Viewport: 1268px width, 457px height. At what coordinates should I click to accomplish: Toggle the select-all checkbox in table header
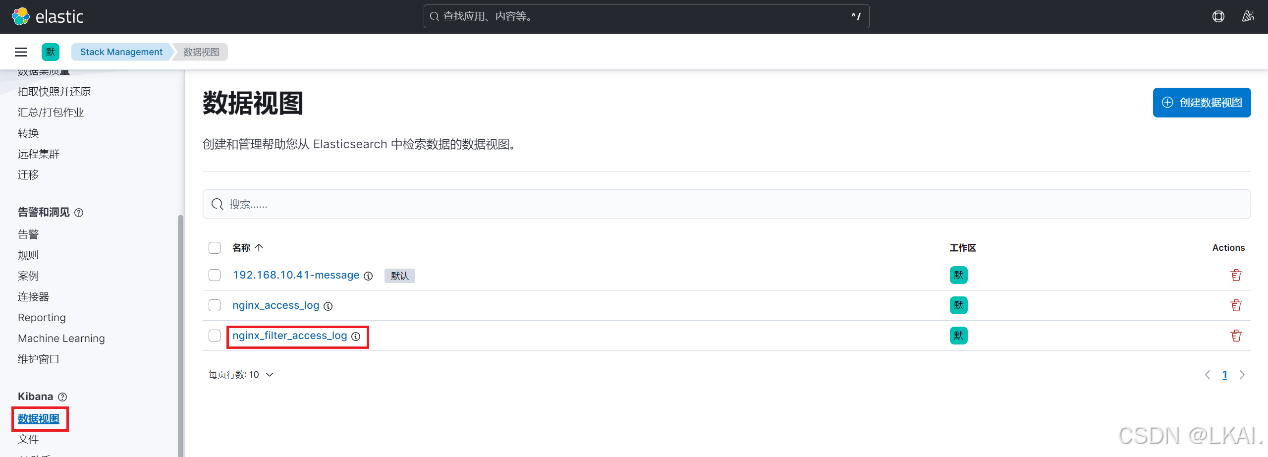214,248
